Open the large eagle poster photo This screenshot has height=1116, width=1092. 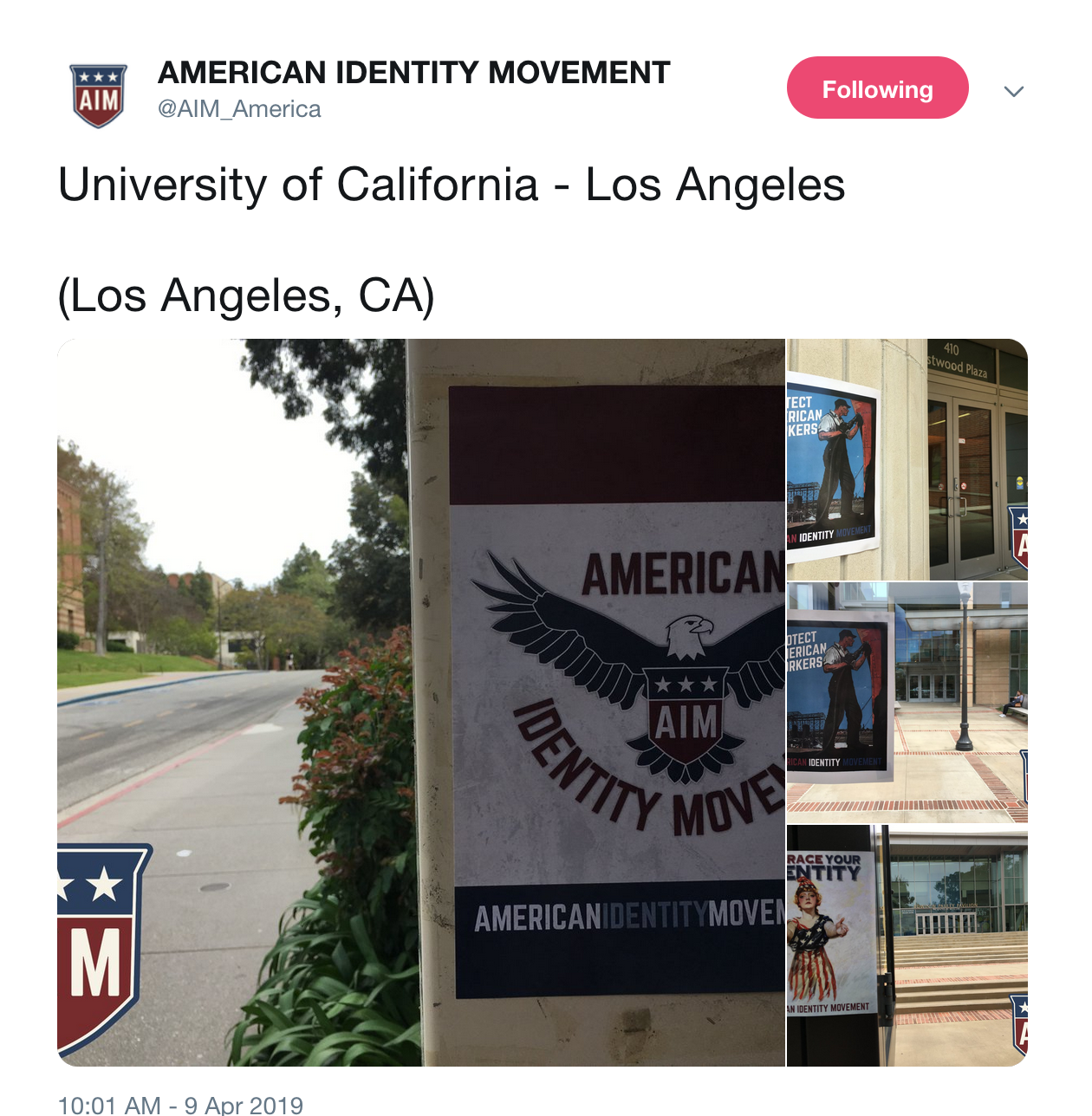[x=421, y=703]
